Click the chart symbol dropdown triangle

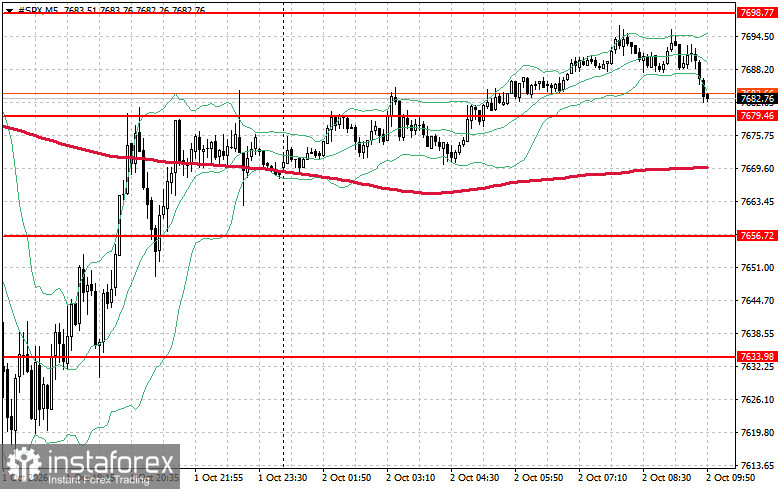(x=9, y=10)
